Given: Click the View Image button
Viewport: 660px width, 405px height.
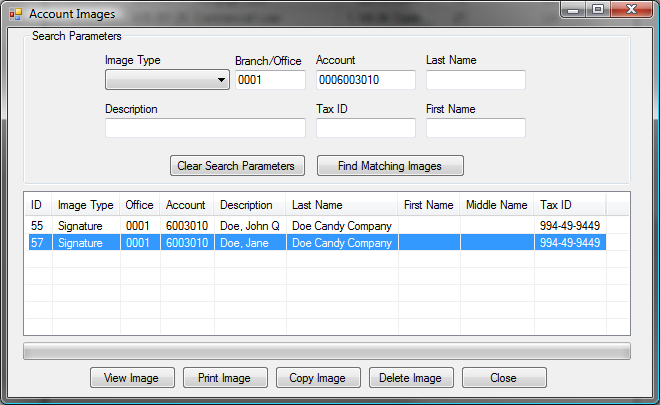Looking at the screenshot, I should (x=132, y=378).
